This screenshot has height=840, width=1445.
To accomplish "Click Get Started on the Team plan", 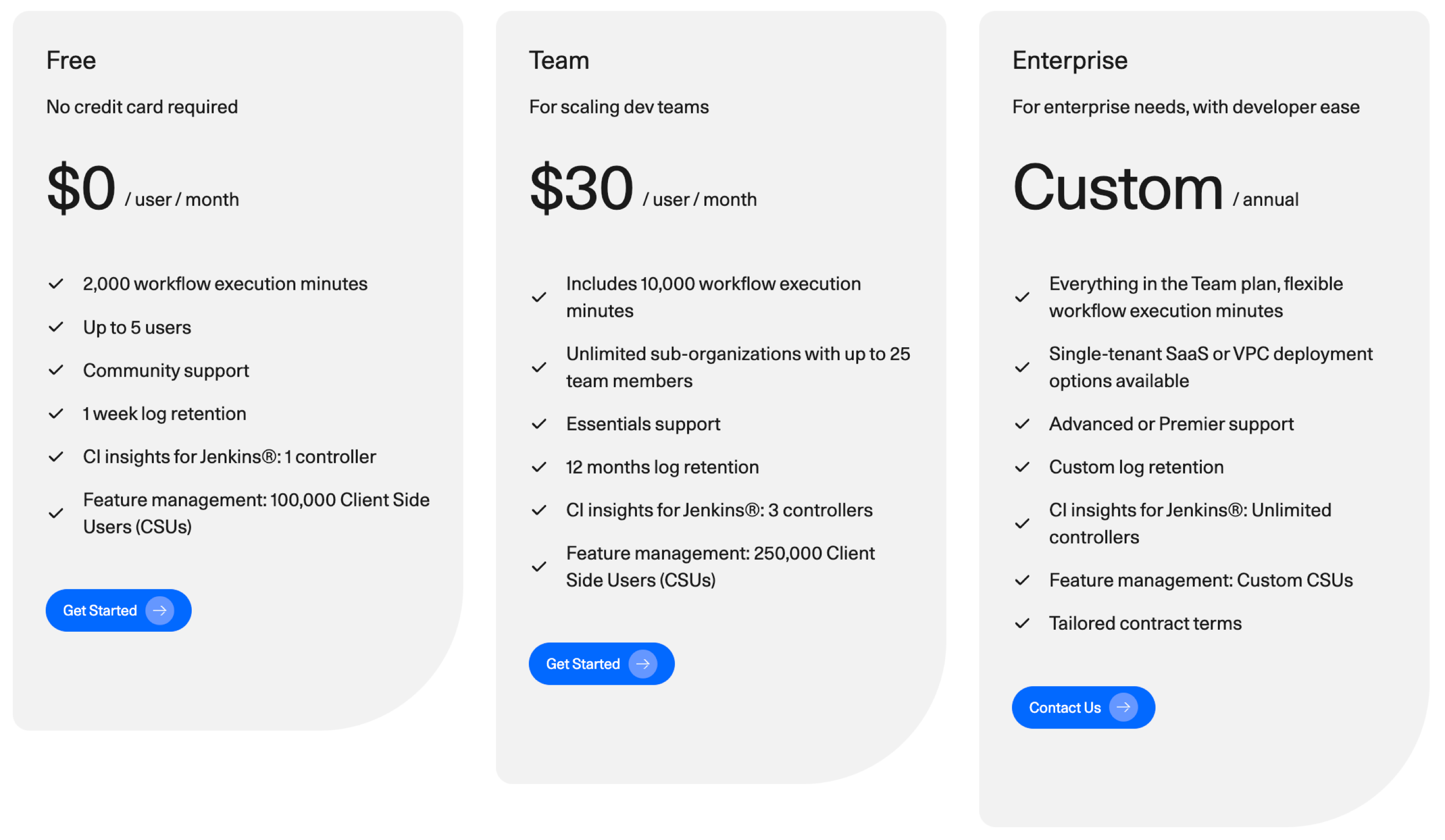I will tap(602, 664).
